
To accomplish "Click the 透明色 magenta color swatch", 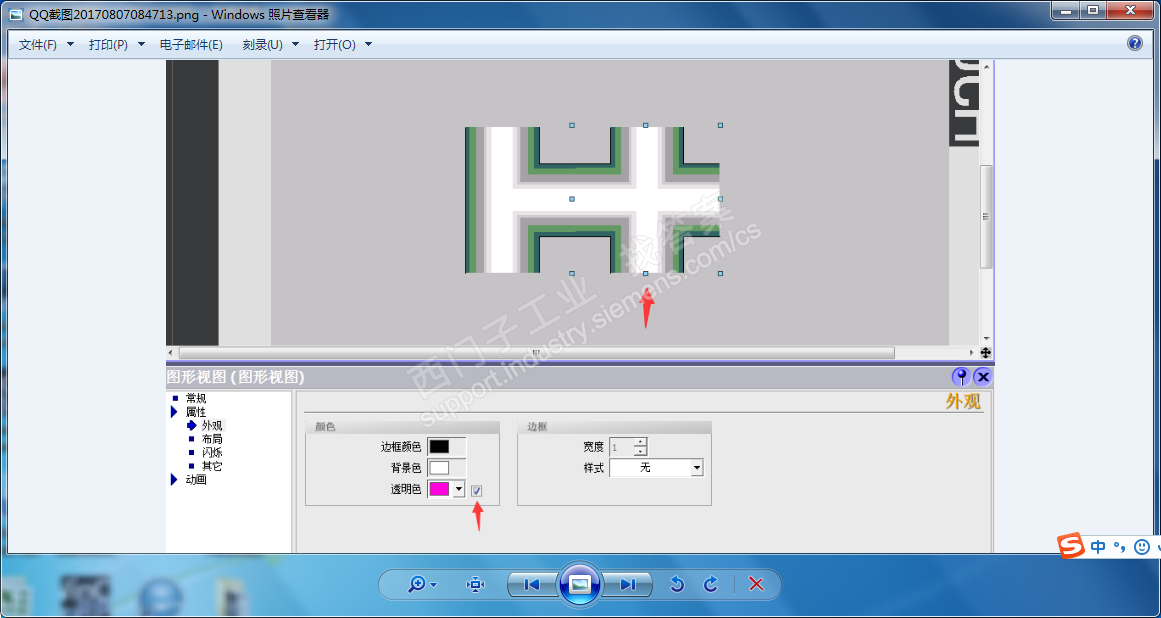I will 439,489.
